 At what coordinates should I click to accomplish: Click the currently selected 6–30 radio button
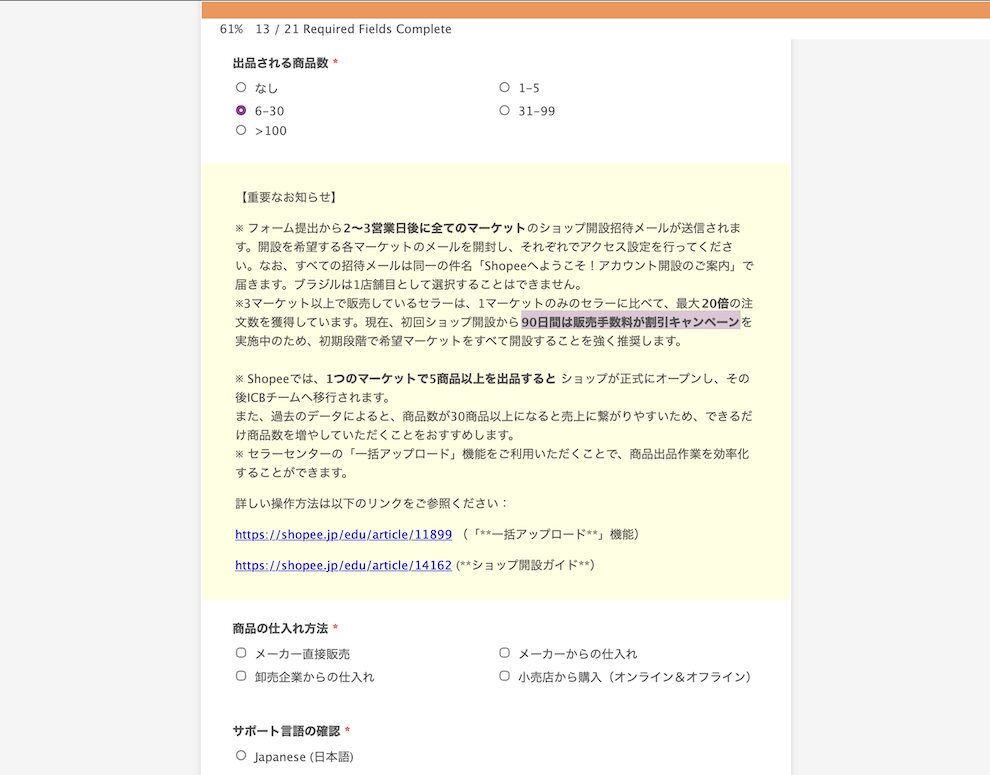pyautogui.click(x=240, y=110)
